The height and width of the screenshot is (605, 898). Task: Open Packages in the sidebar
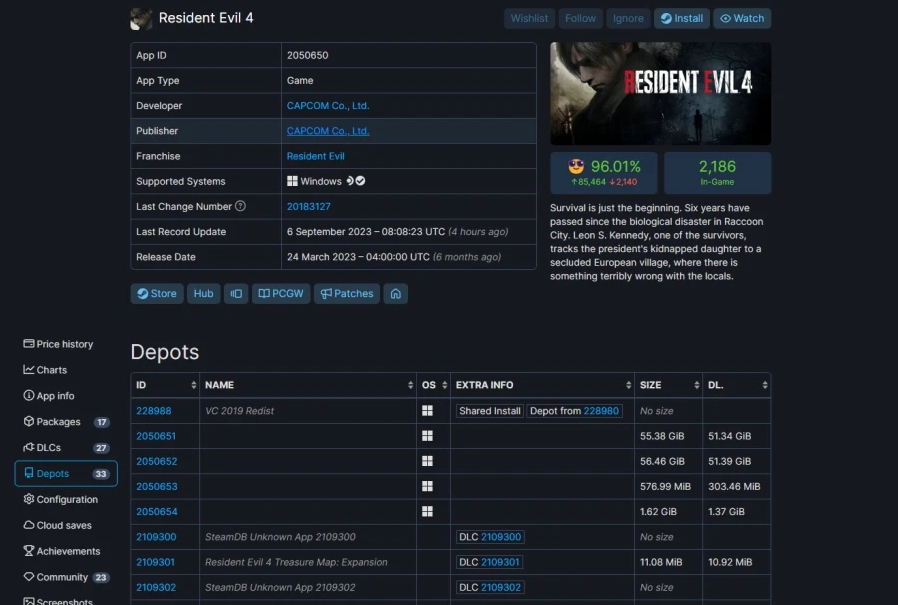(x=66, y=422)
